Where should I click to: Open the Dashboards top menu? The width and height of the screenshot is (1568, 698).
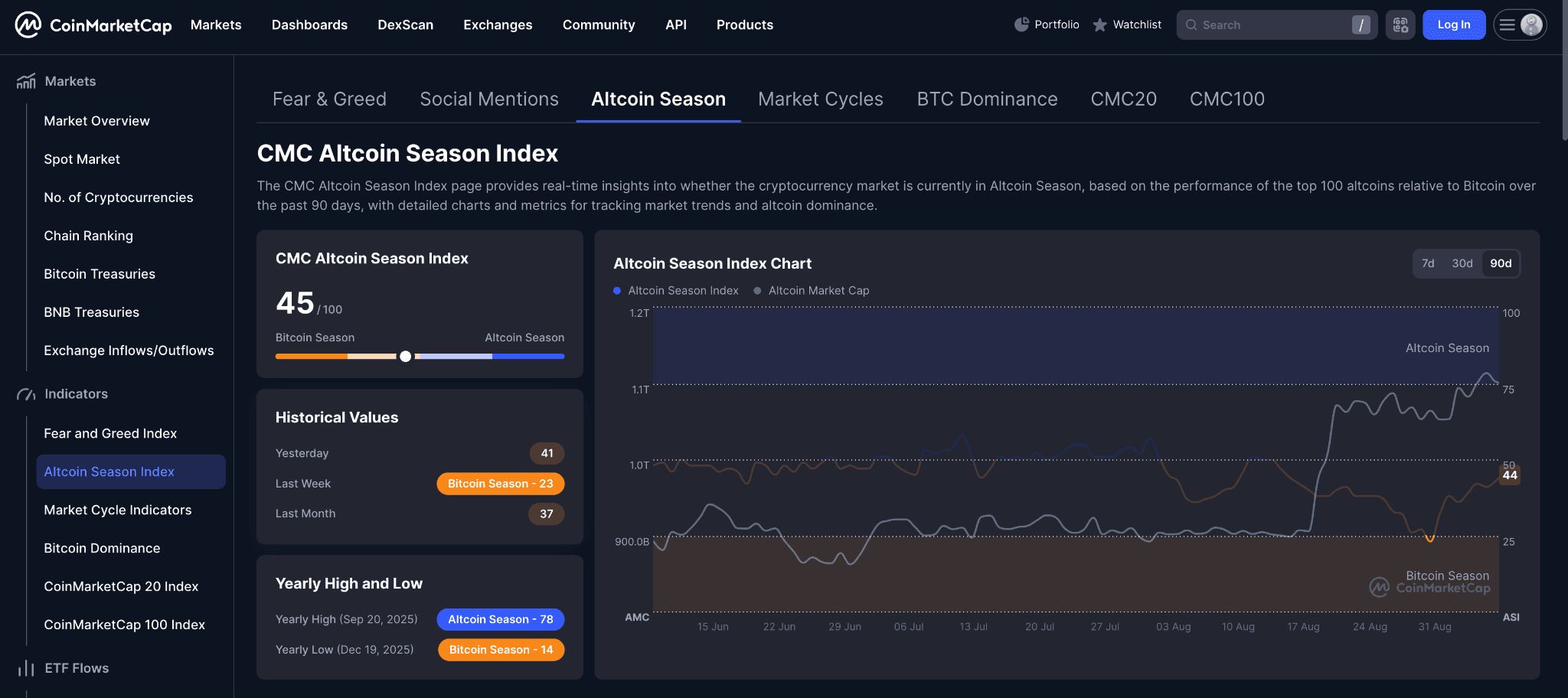309,24
